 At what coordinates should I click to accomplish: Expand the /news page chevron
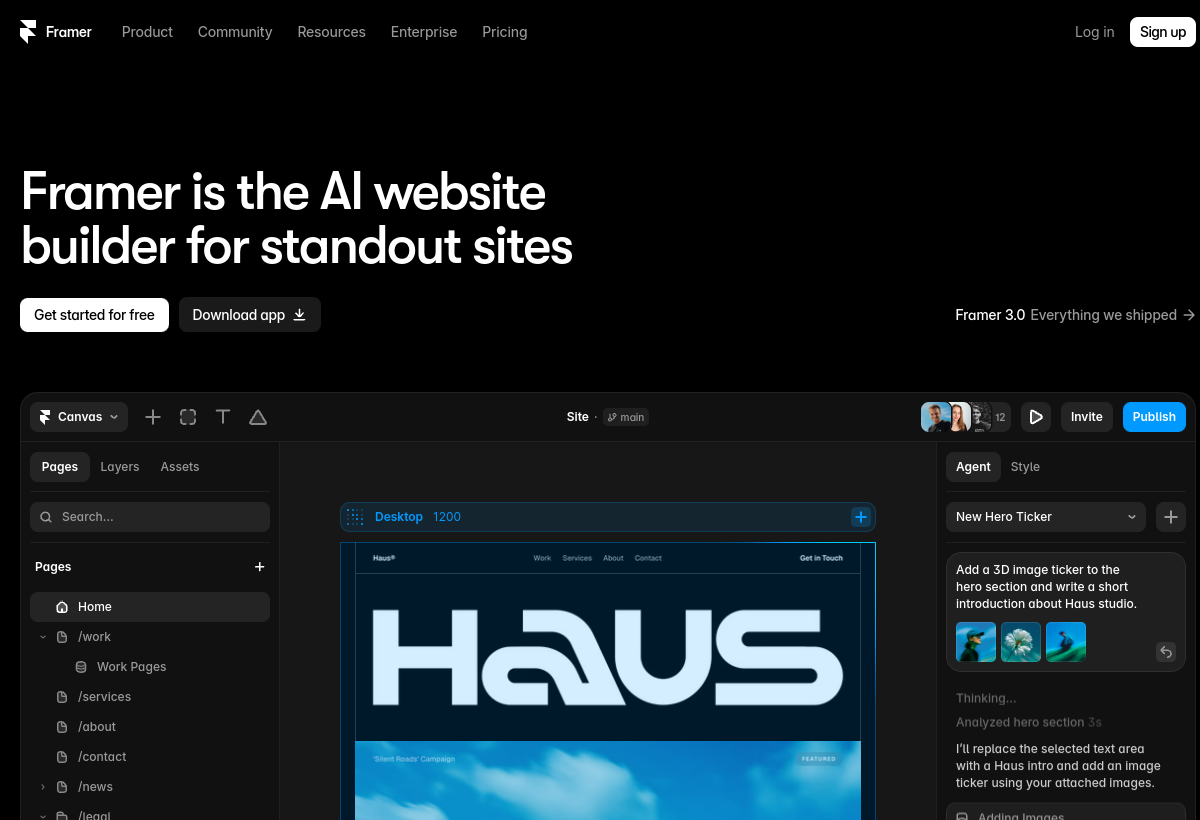(43, 787)
